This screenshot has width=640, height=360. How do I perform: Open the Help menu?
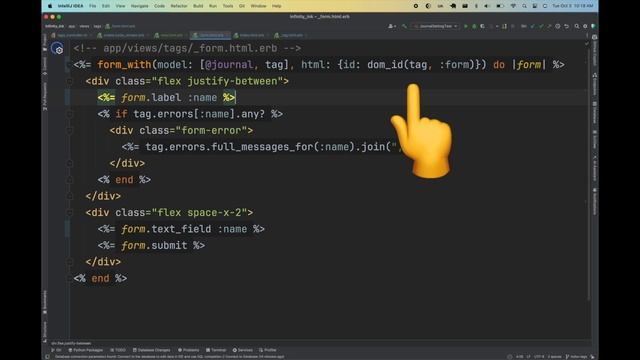click(276, 6)
